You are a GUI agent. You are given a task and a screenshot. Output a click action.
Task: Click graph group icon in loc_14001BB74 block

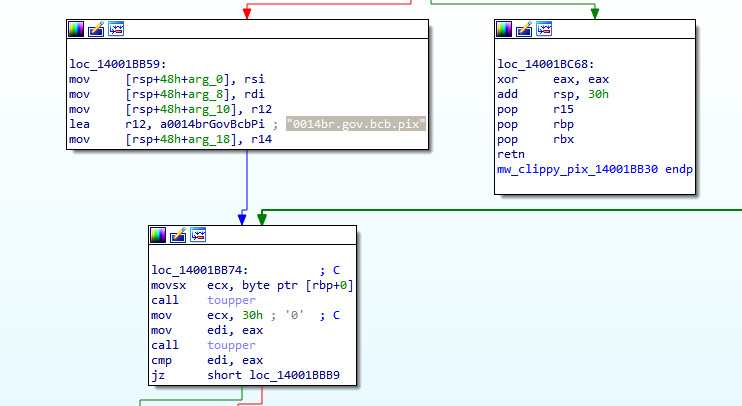[198, 235]
